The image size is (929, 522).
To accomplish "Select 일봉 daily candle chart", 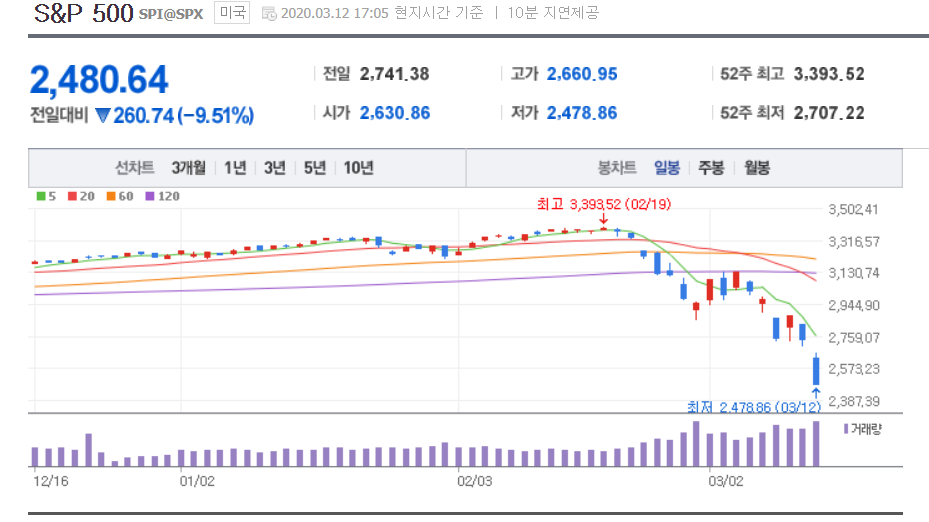I will tap(667, 168).
